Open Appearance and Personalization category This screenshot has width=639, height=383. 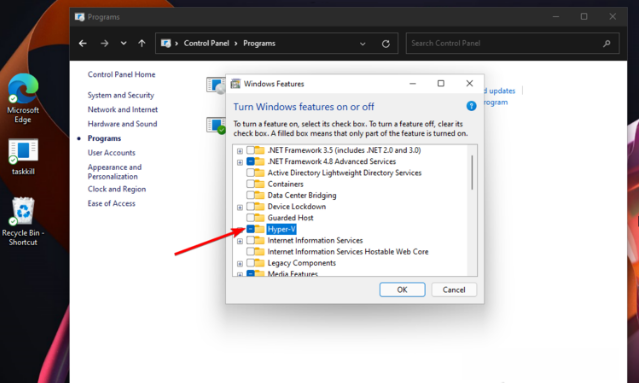point(115,172)
